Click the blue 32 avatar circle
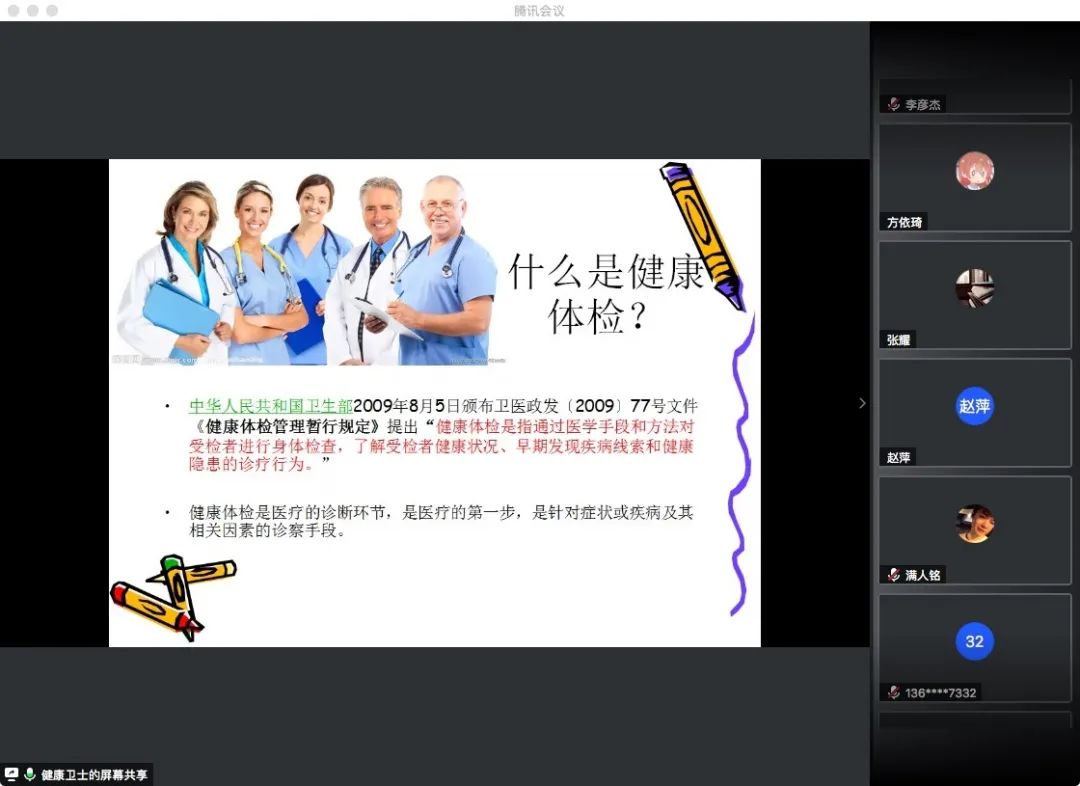The image size is (1080, 786). (x=974, y=641)
